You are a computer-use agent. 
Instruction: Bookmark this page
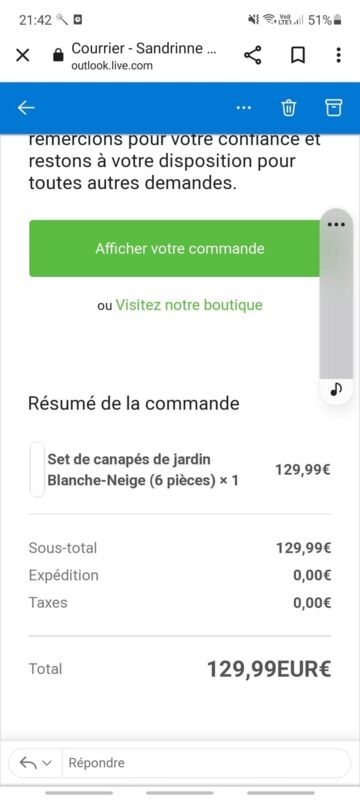[x=298, y=55]
